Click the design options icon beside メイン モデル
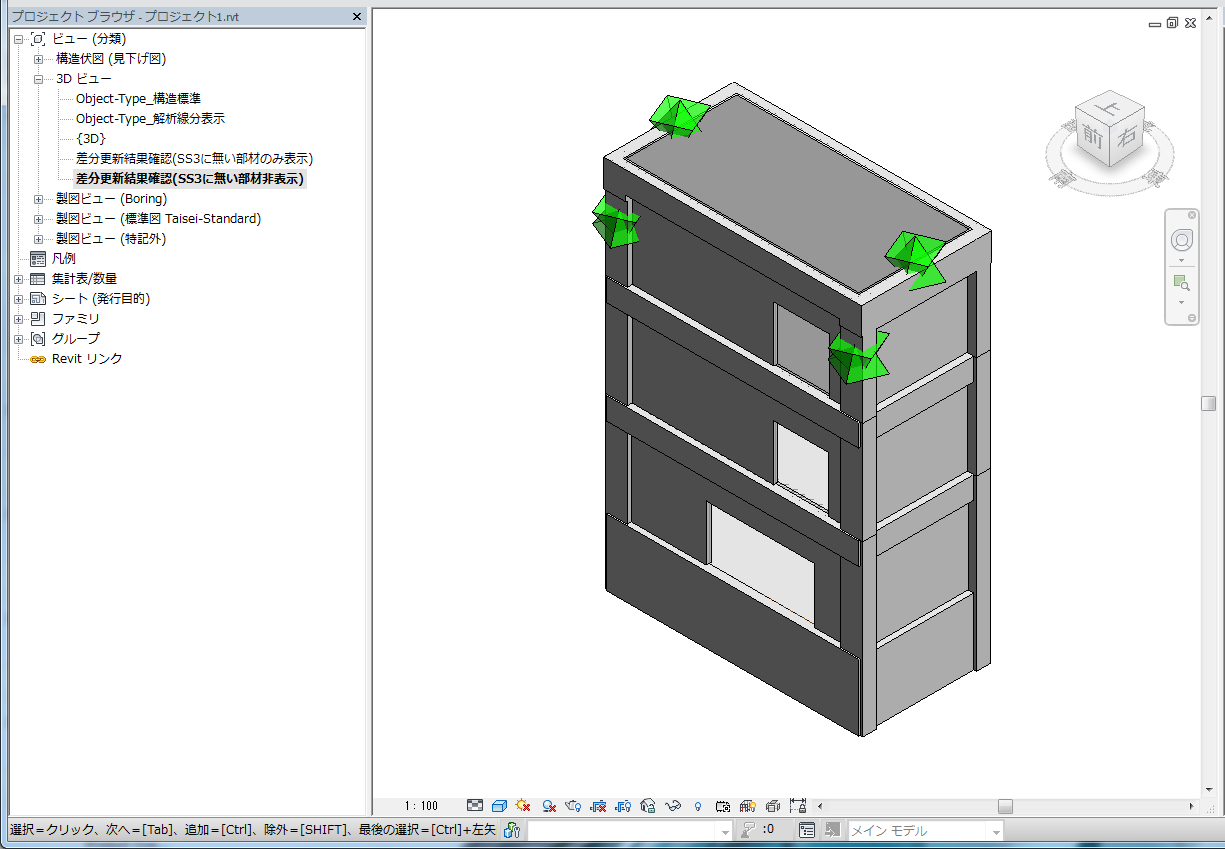Screen dimensions: 1225x849 [x=832, y=830]
